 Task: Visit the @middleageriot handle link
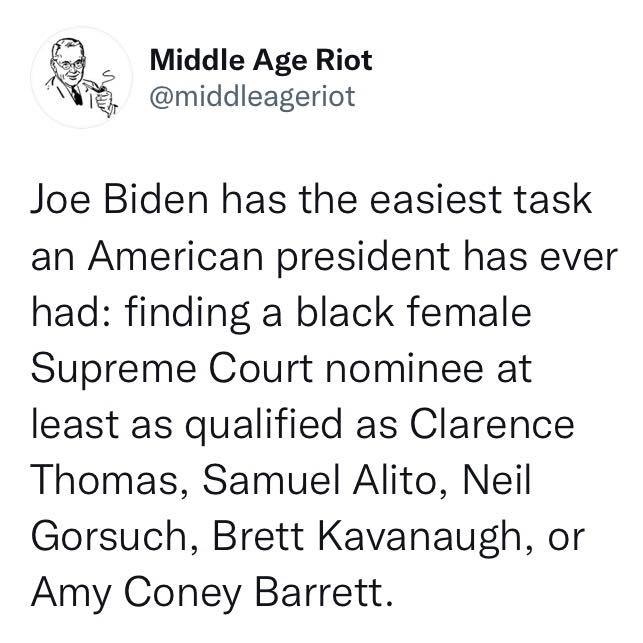[252, 98]
